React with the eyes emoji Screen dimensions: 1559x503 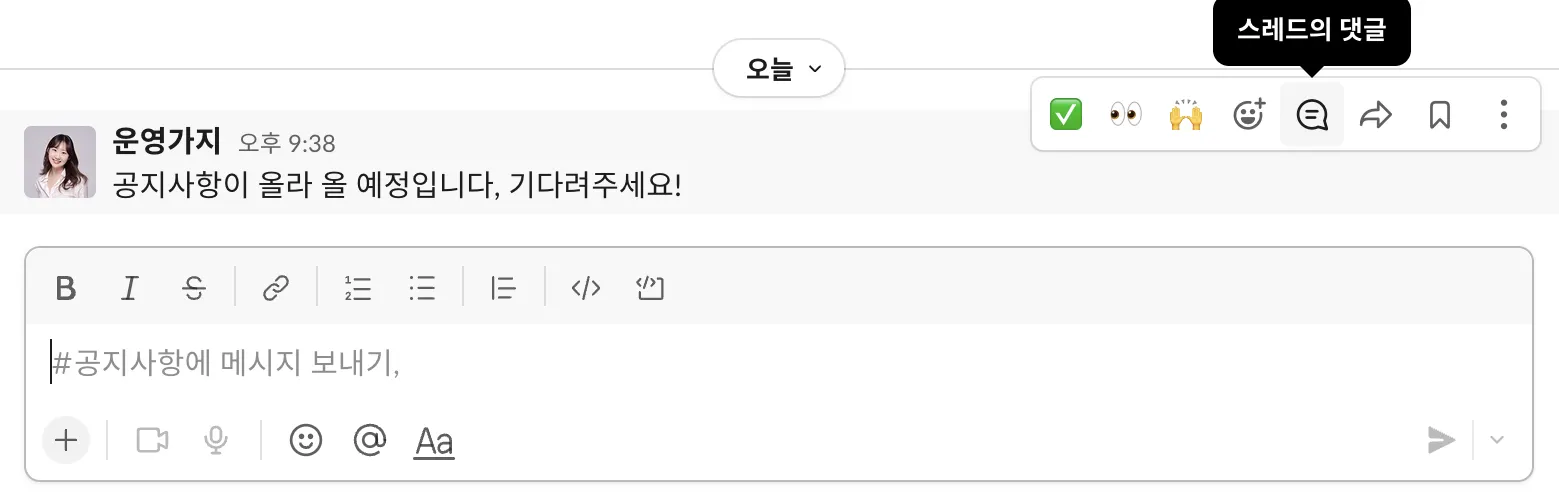(1126, 115)
